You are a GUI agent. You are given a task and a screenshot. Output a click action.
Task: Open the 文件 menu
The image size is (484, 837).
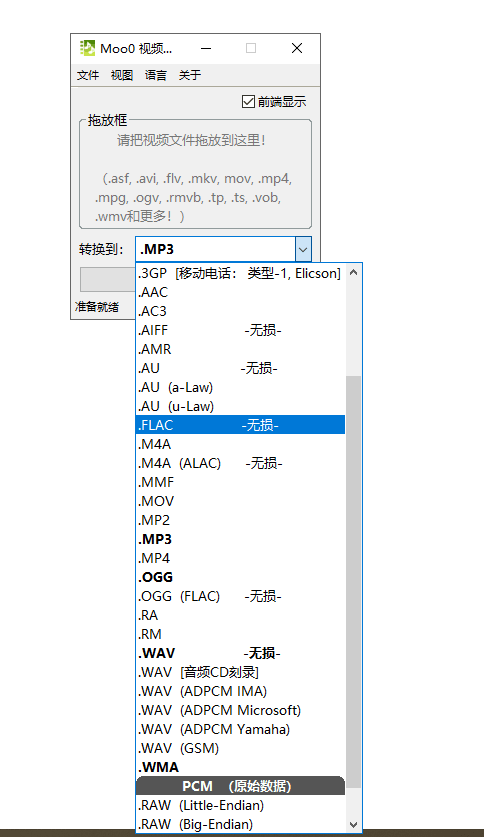click(x=88, y=75)
